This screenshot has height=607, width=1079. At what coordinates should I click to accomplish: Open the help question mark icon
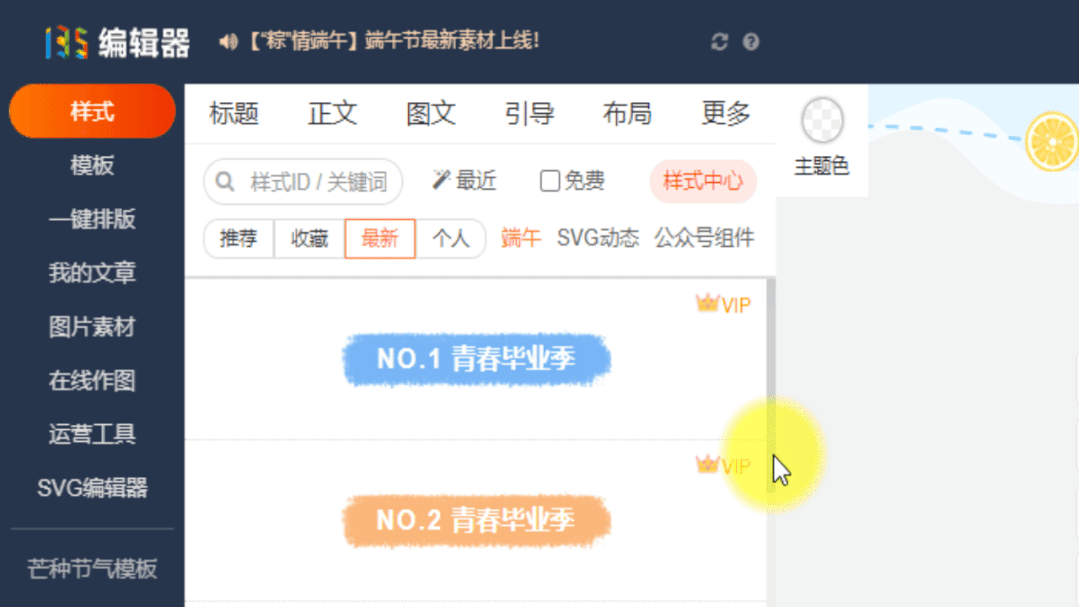tap(751, 42)
